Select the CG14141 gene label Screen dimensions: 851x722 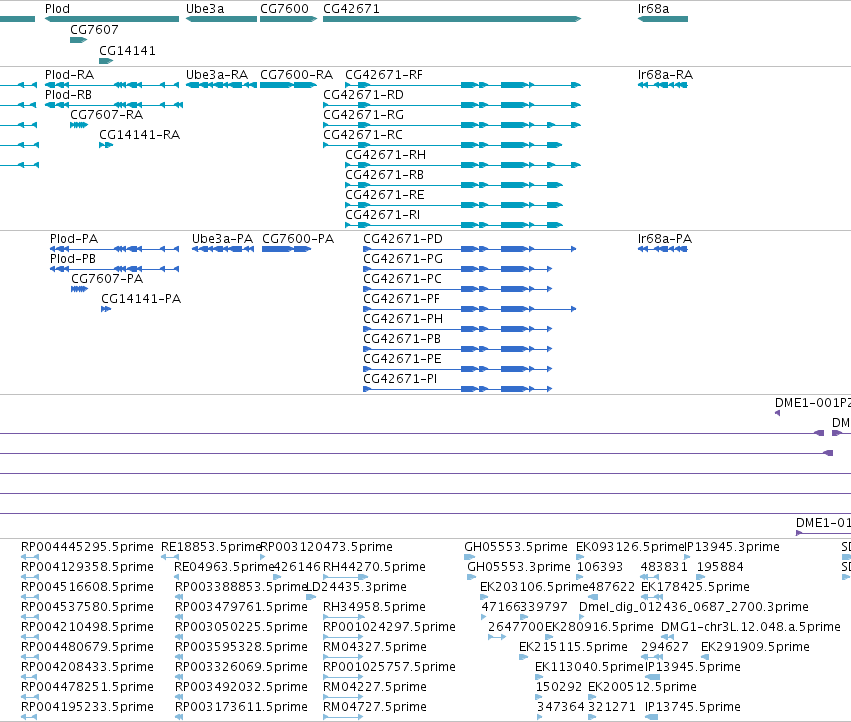pos(127,51)
